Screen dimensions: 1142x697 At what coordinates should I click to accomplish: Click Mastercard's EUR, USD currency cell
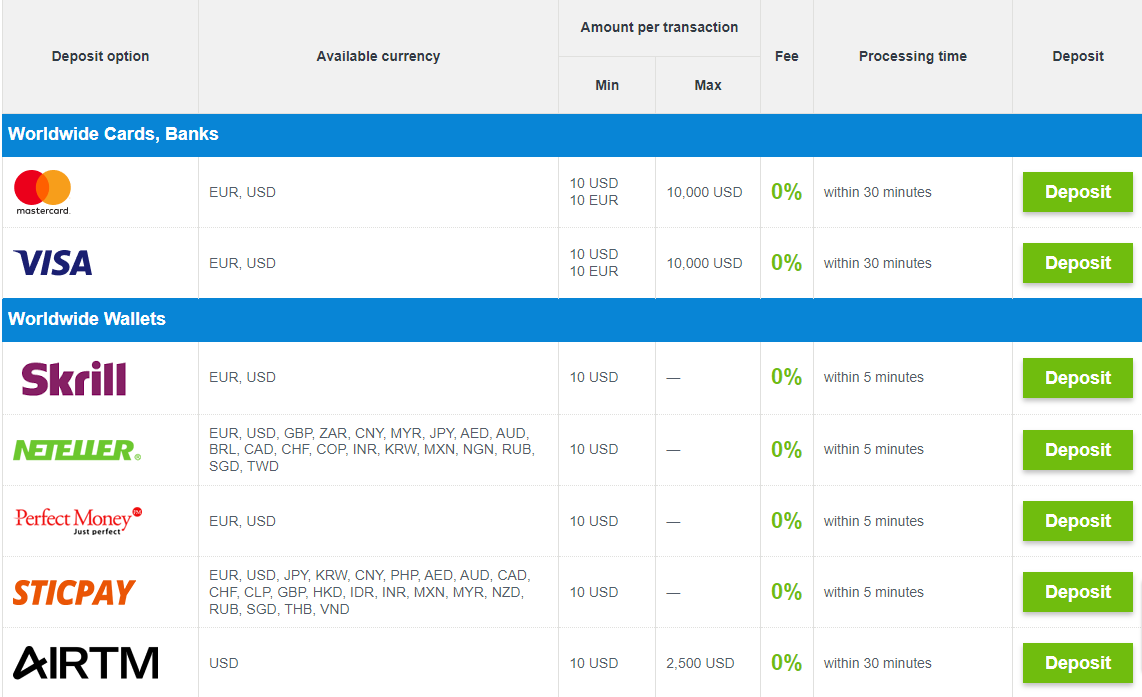tap(242, 192)
